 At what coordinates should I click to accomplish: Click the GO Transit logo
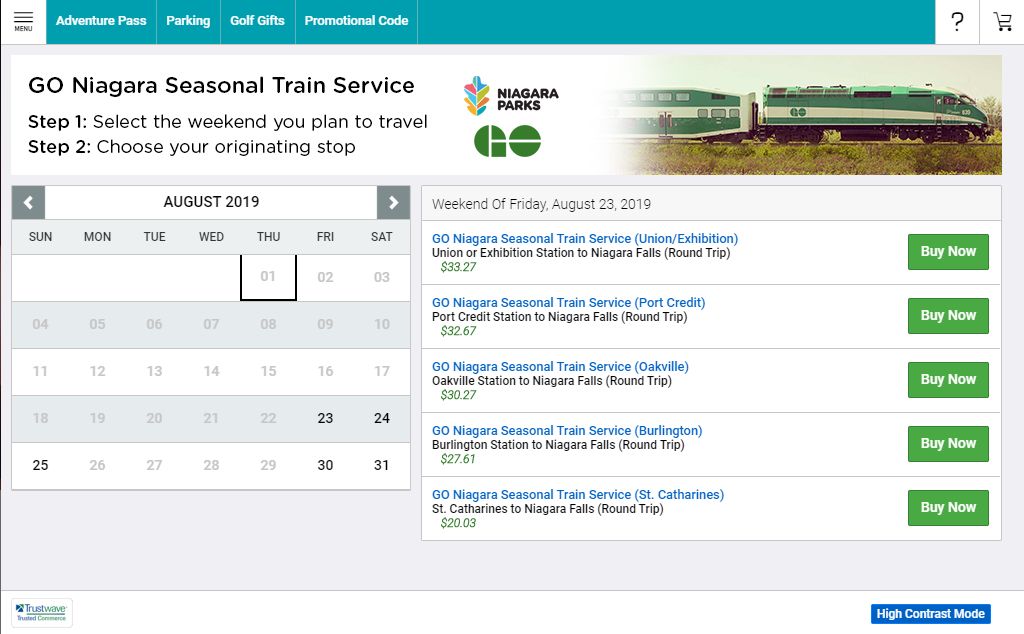[507, 141]
